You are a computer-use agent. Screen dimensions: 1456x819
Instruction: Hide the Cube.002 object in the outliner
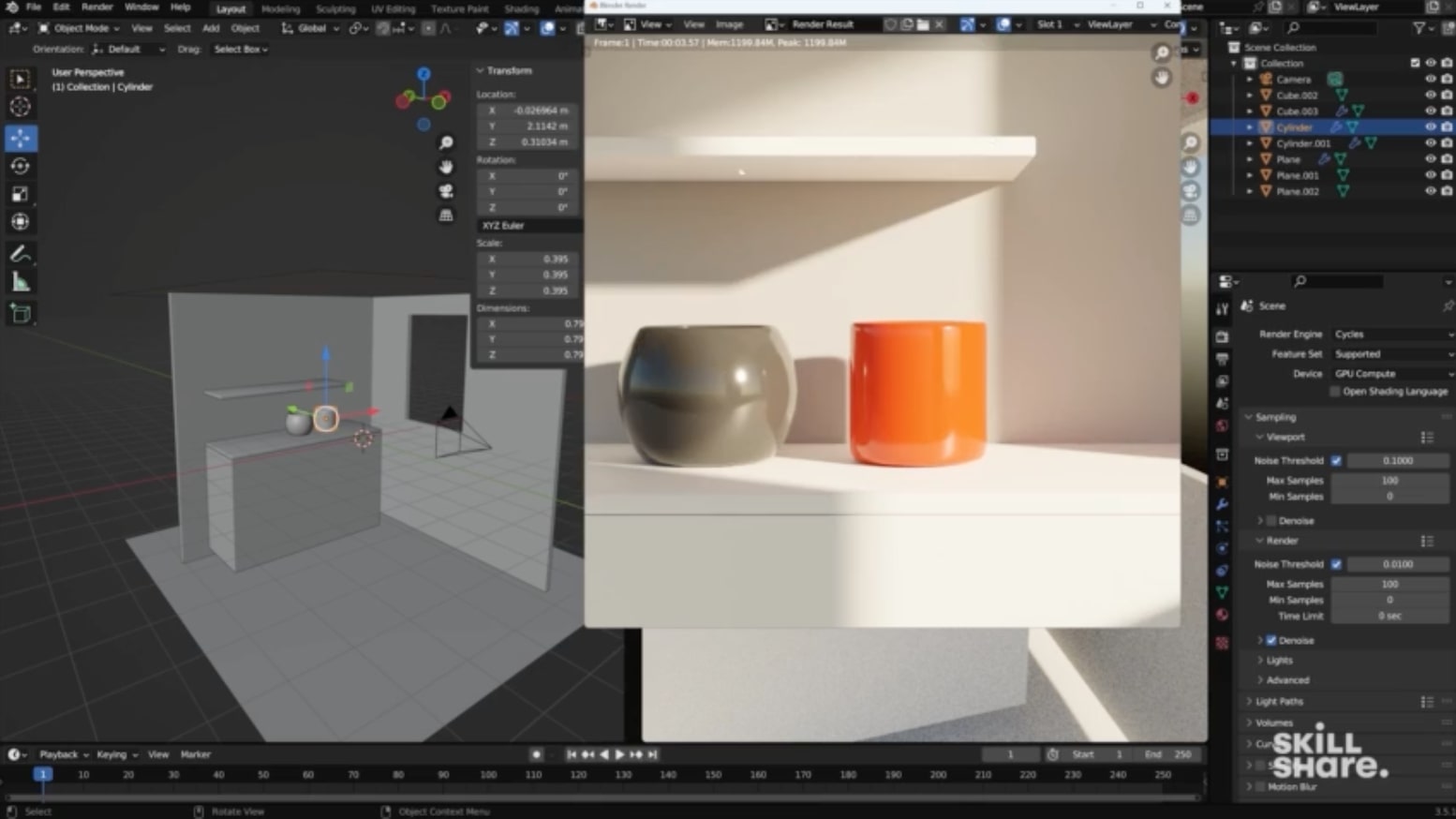pyautogui.click(x=1429, y=95)
